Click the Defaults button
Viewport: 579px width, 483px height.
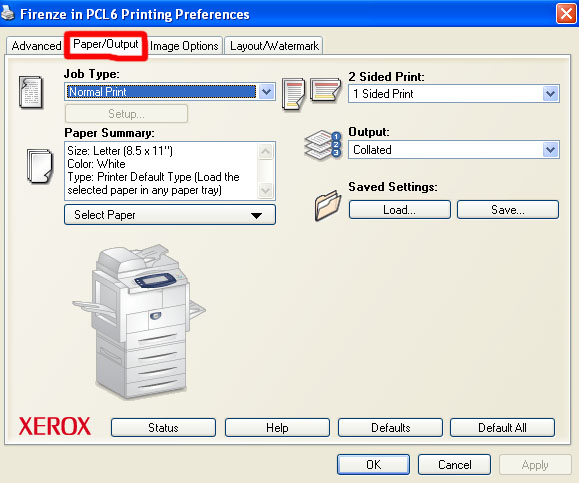[x=390, y=428]
